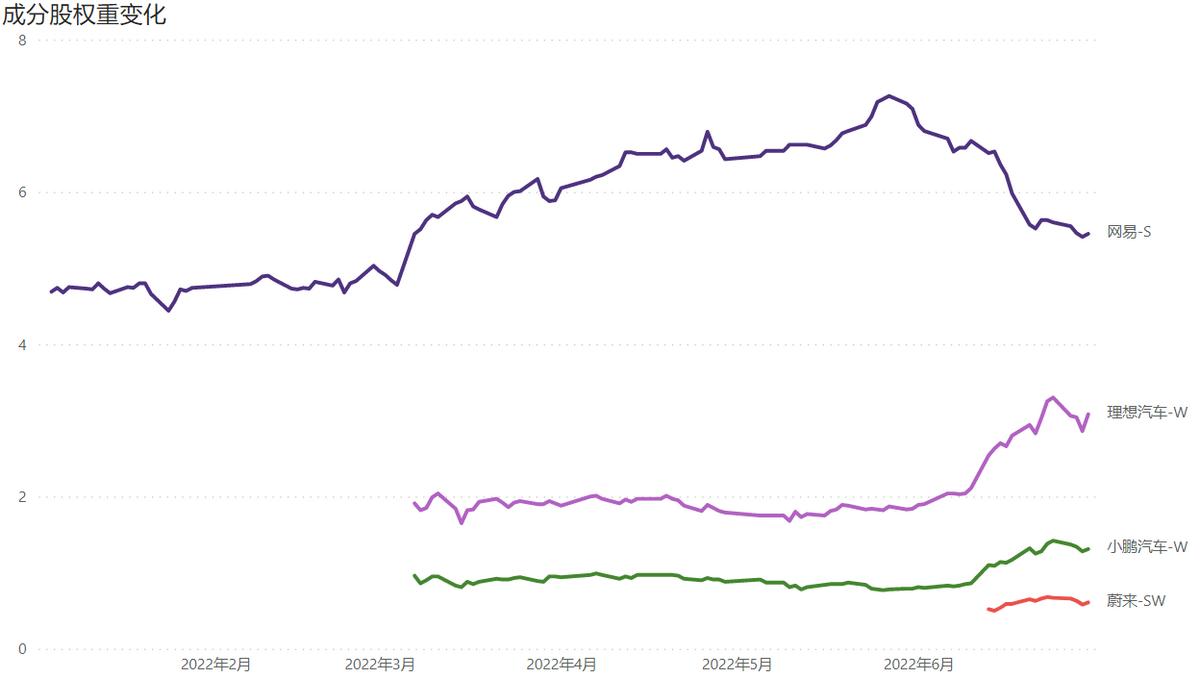
Task: Select the 2022年4月 axis tick label
Action: click(x=562, y=663)
